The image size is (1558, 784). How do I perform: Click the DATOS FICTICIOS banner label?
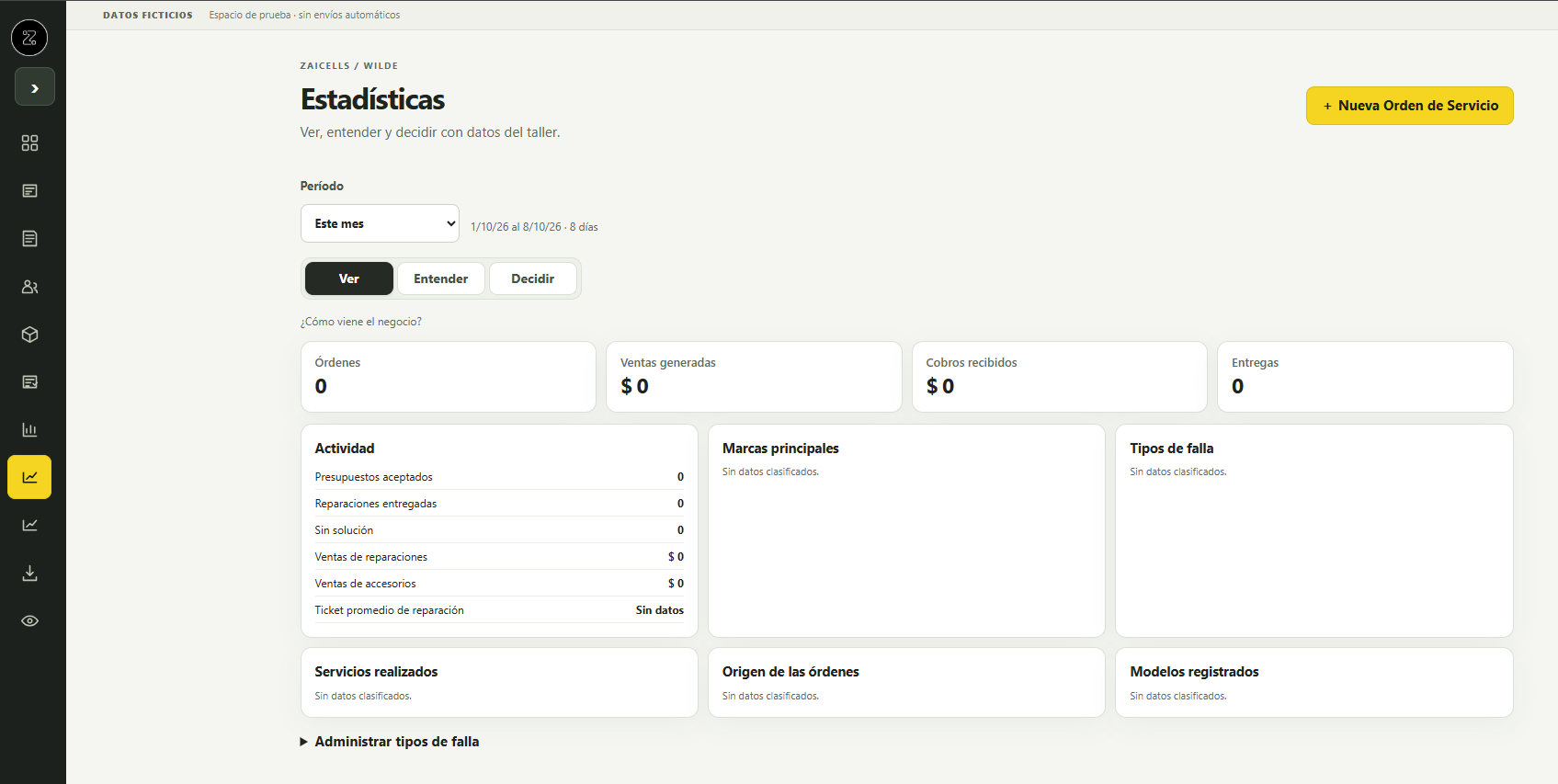coord(148,16)
